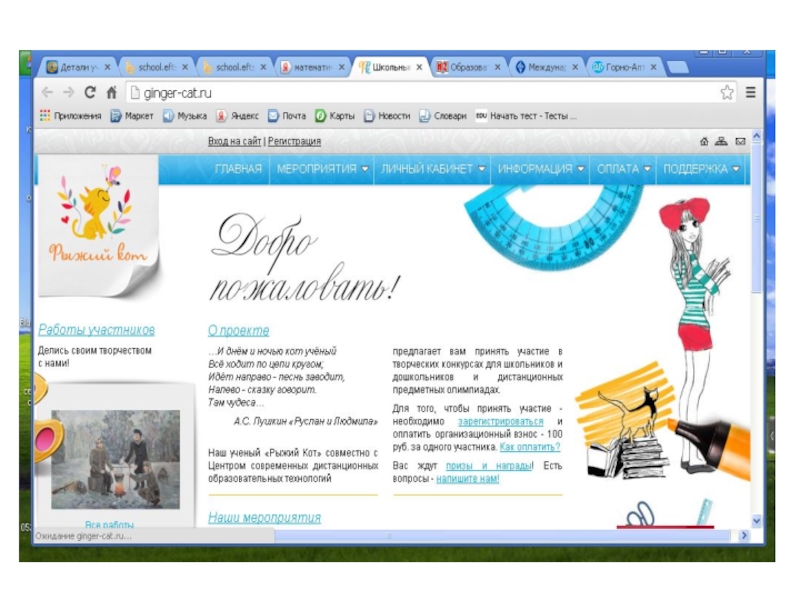The width and height of the screenshot is (800, 600).
Task: Open the Почта bookmark
Action: [287, 116]
